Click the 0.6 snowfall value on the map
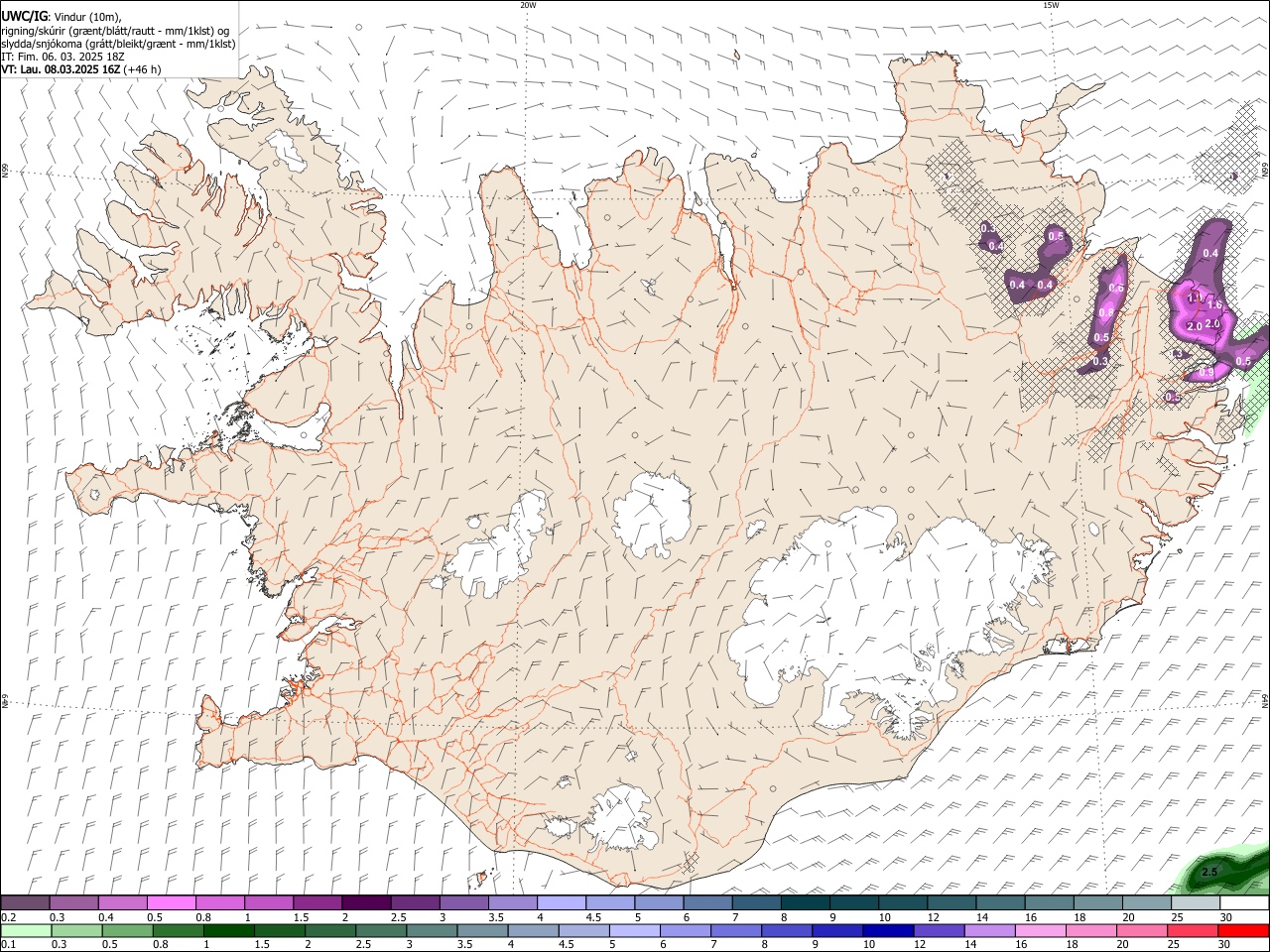 coord(1115,289)
